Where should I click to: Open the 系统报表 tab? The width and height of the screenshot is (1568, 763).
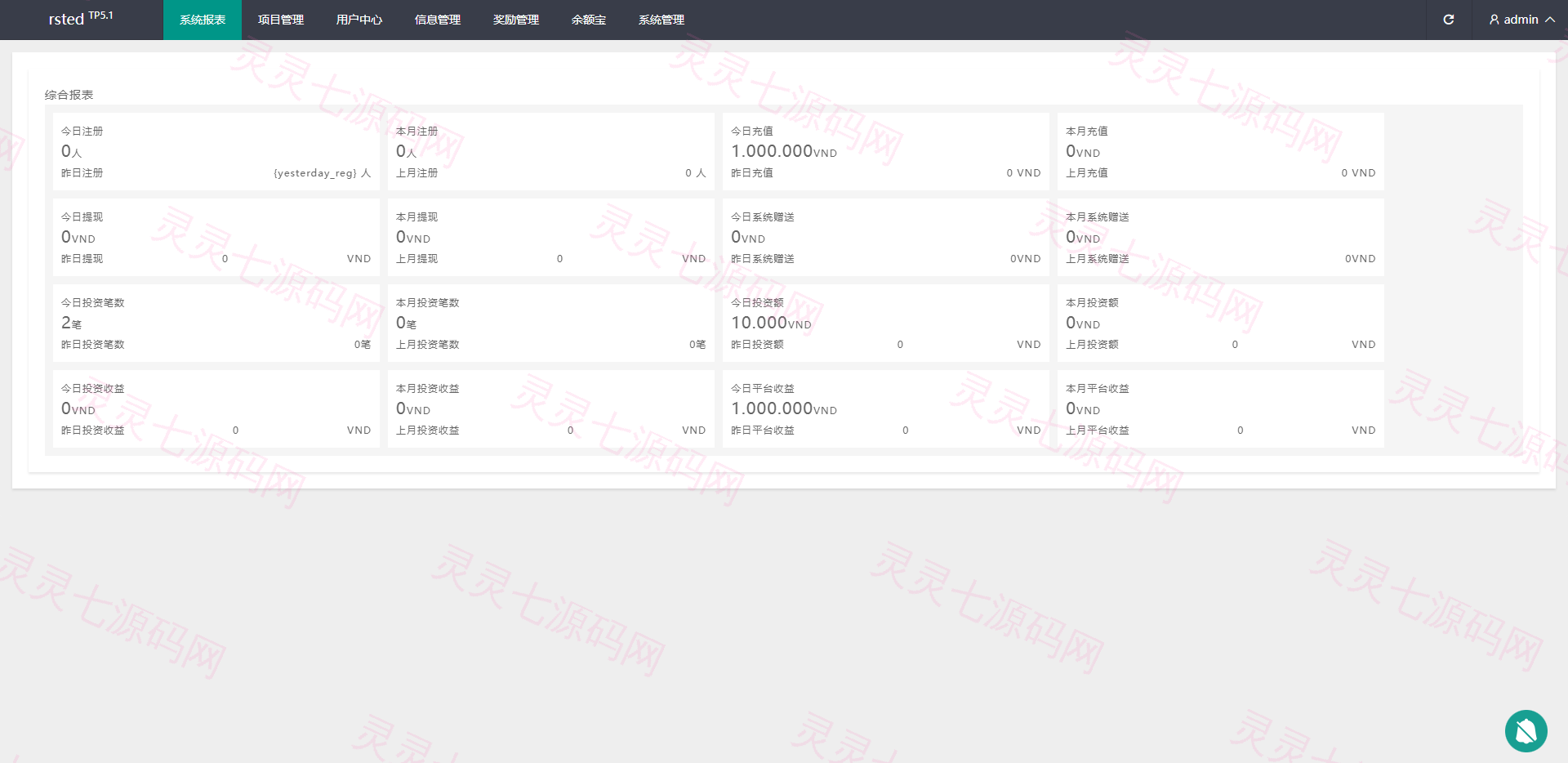point(203,20)
